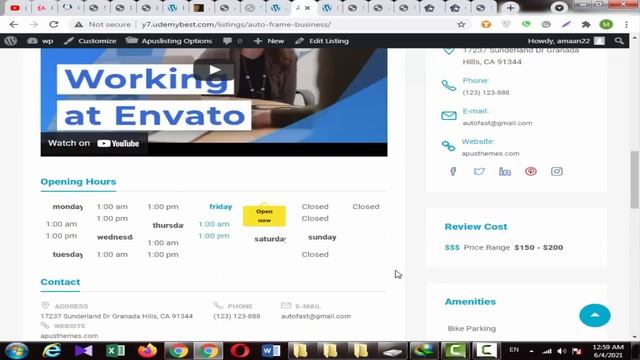
Task: Click the envelope E-mail icon in sidebar
Action: point(449,116)
